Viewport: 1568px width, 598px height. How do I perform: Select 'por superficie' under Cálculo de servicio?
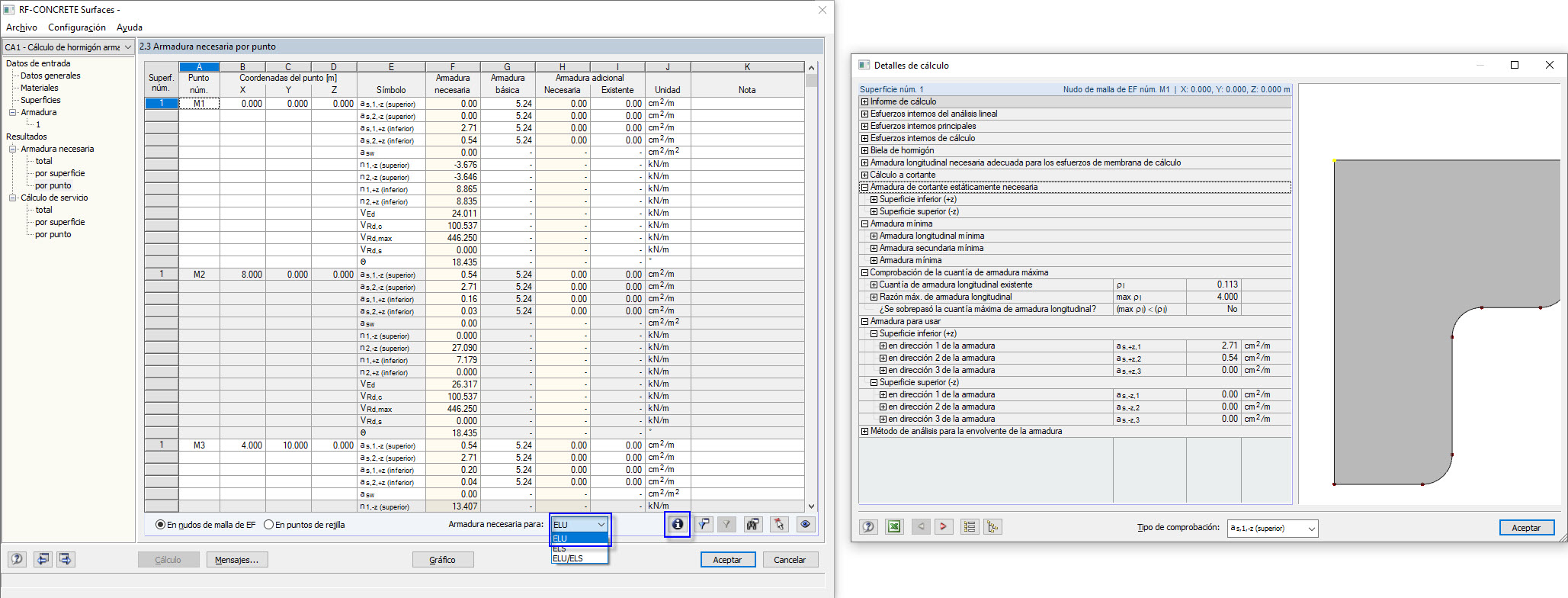59,222
